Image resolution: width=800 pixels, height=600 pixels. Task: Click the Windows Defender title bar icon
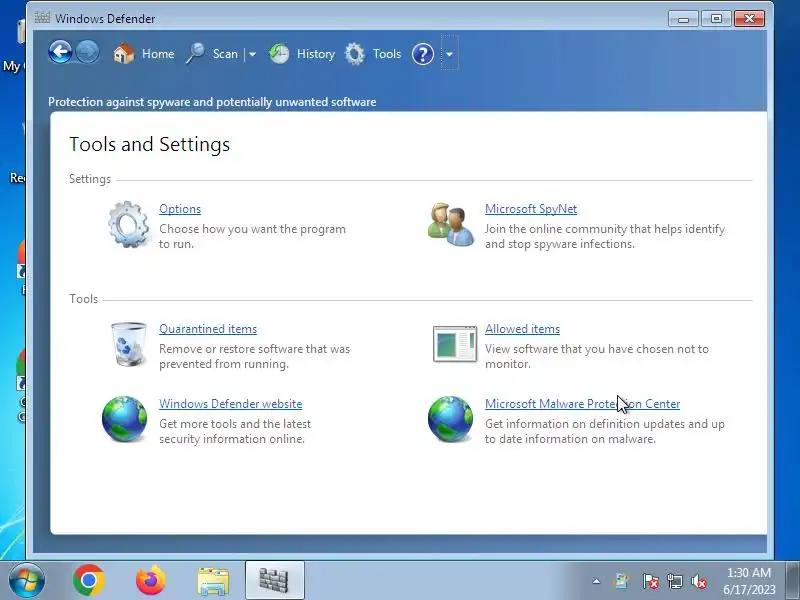[x=42, y=18]
